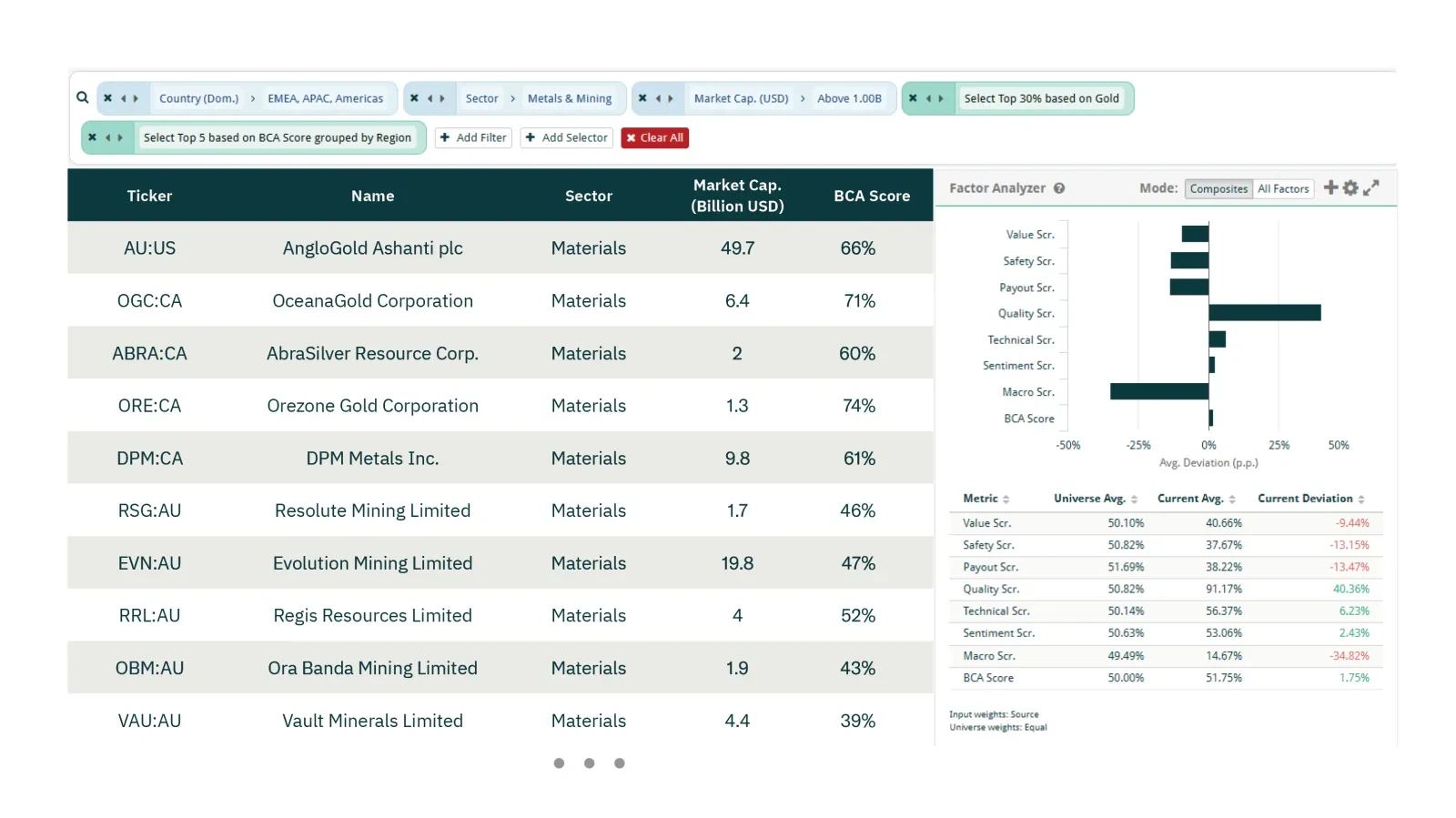
Task: Open Factor Analyzer settings gear
Action: [x=1350, y=187]
